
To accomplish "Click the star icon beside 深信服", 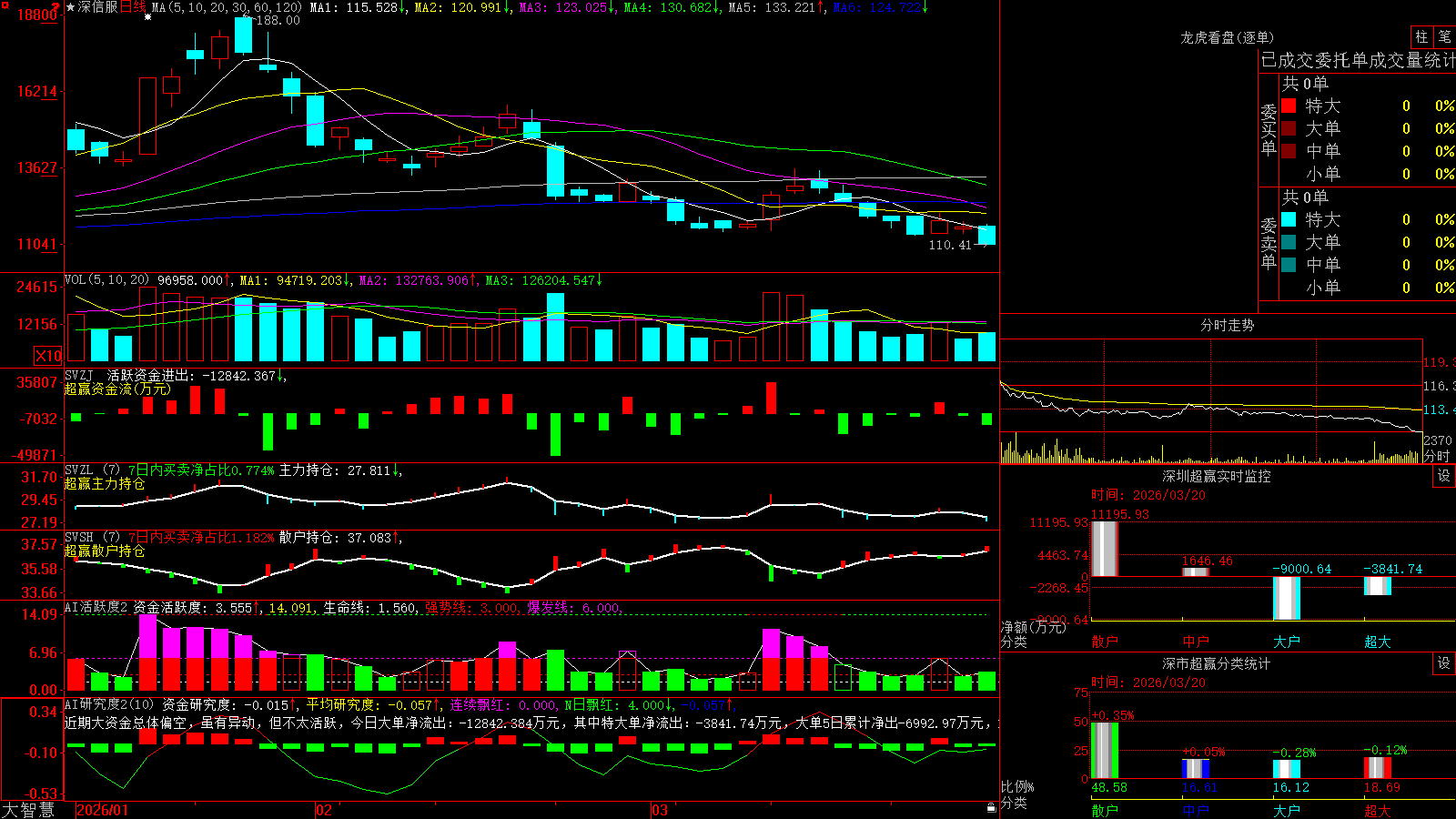I will pos(70,7).
